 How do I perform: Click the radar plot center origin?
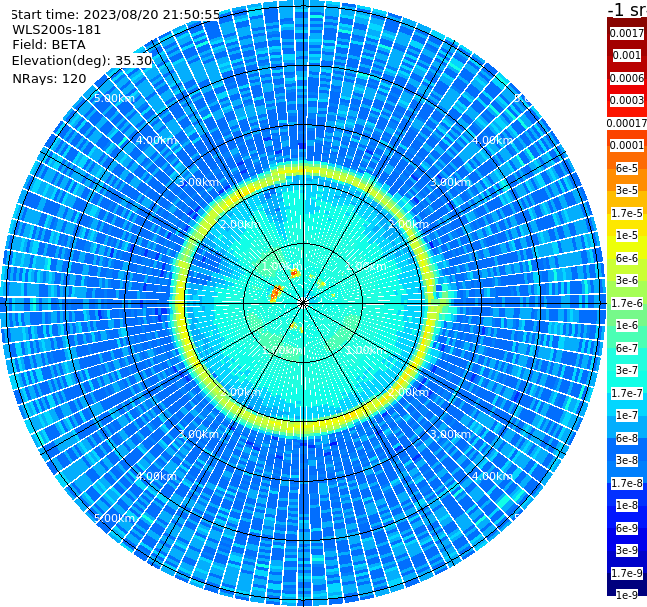(x=303, y=303)
